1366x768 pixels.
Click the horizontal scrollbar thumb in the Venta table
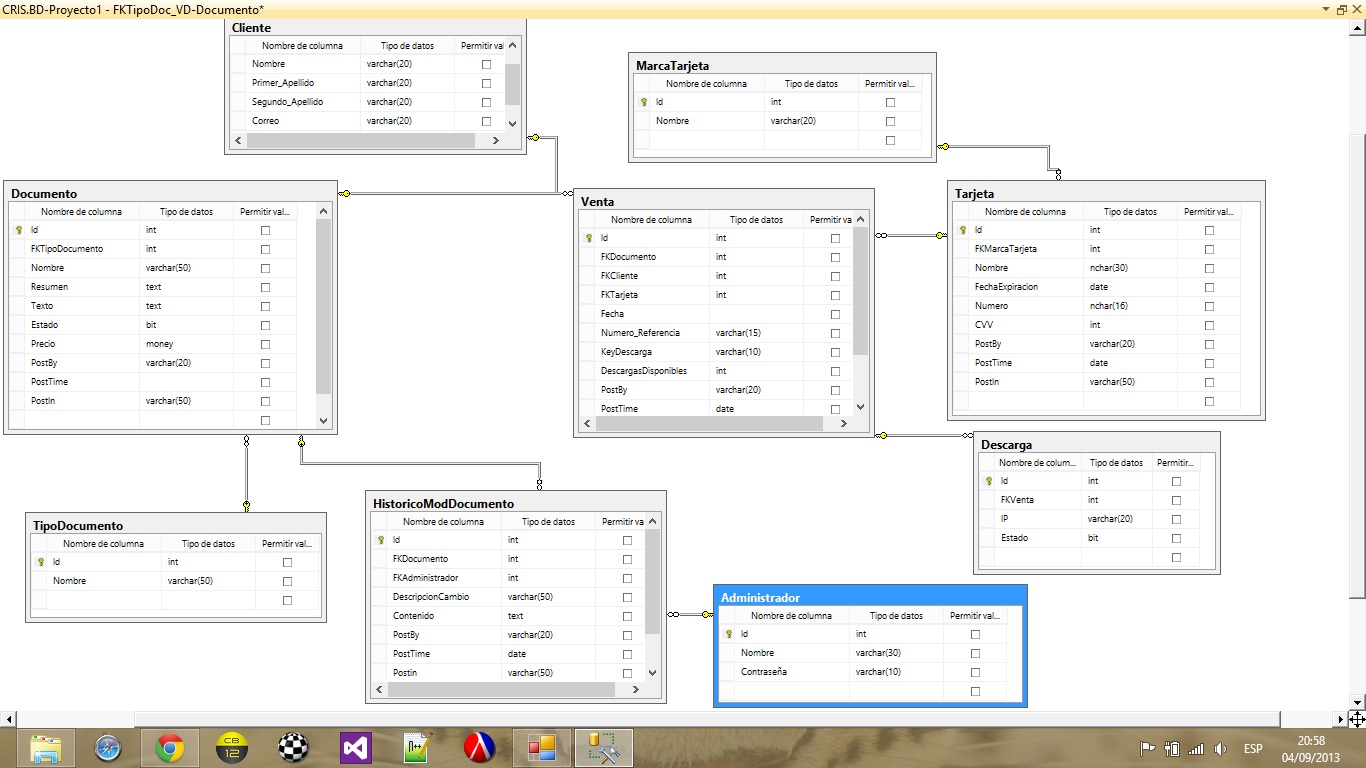(x=715, y=424)
